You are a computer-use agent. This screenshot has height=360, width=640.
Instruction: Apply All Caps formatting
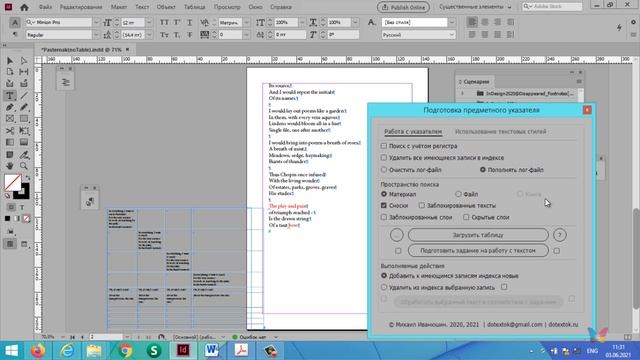point(164,22)
